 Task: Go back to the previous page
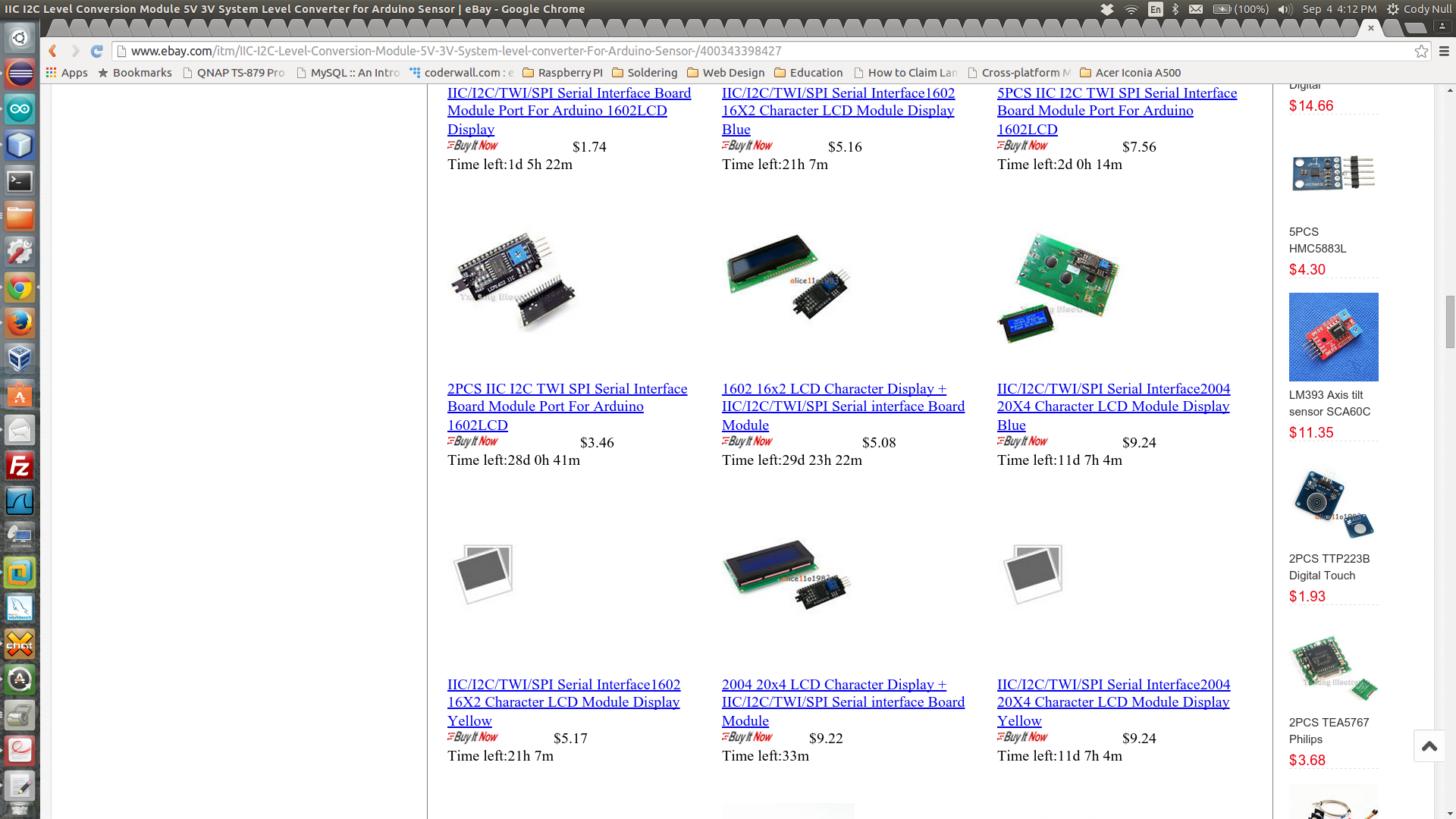click(52, 51)
